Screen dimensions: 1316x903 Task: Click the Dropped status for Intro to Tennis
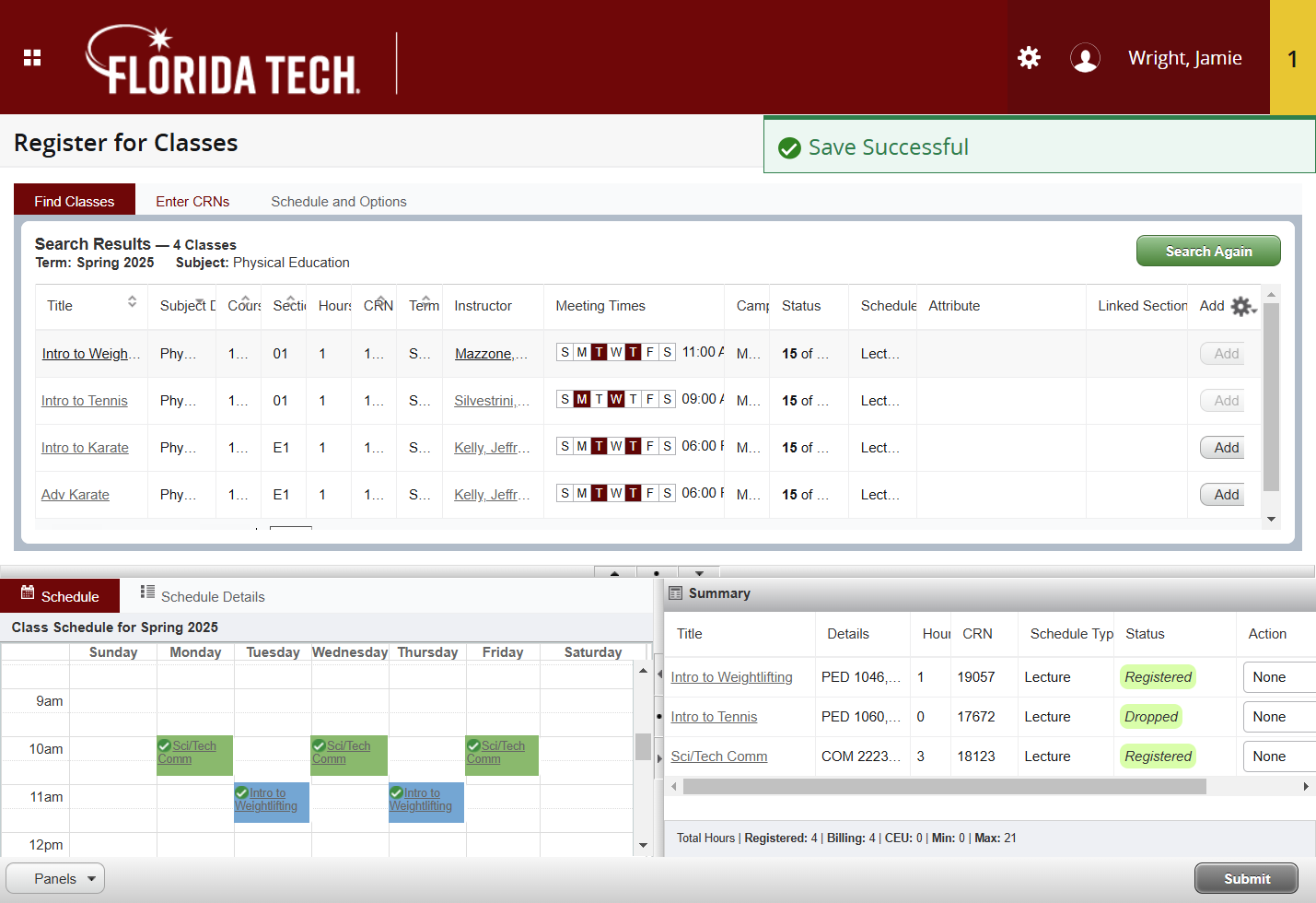1151,717
